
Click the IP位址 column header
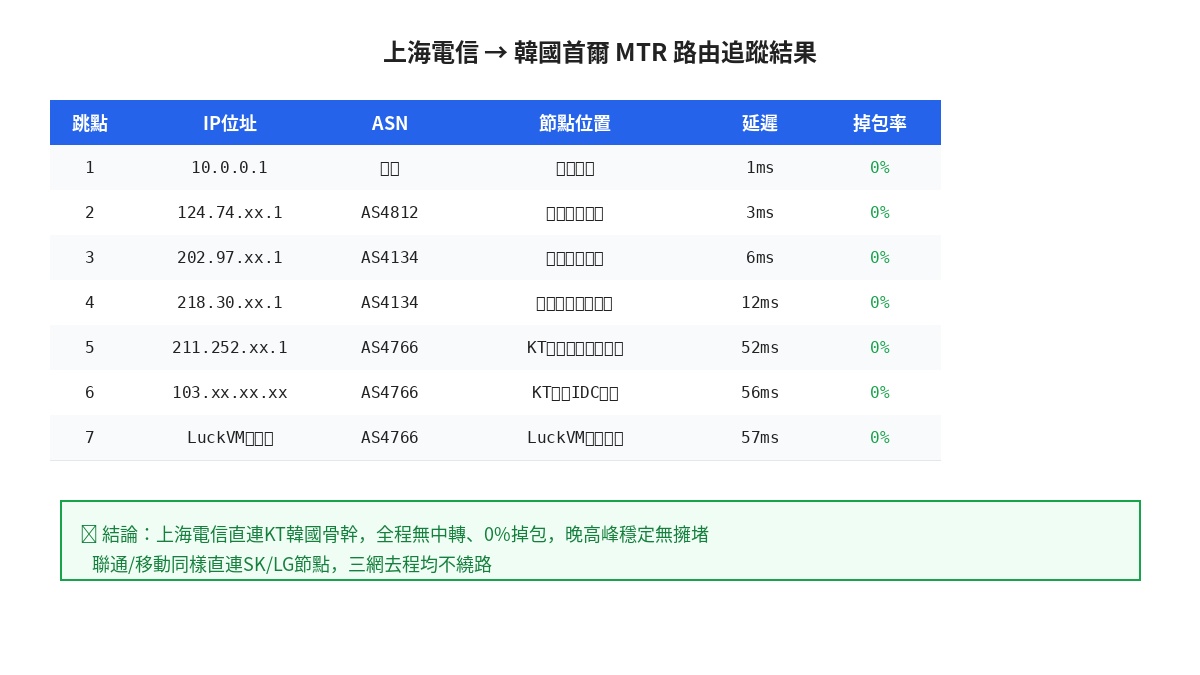tap(230, 123)
